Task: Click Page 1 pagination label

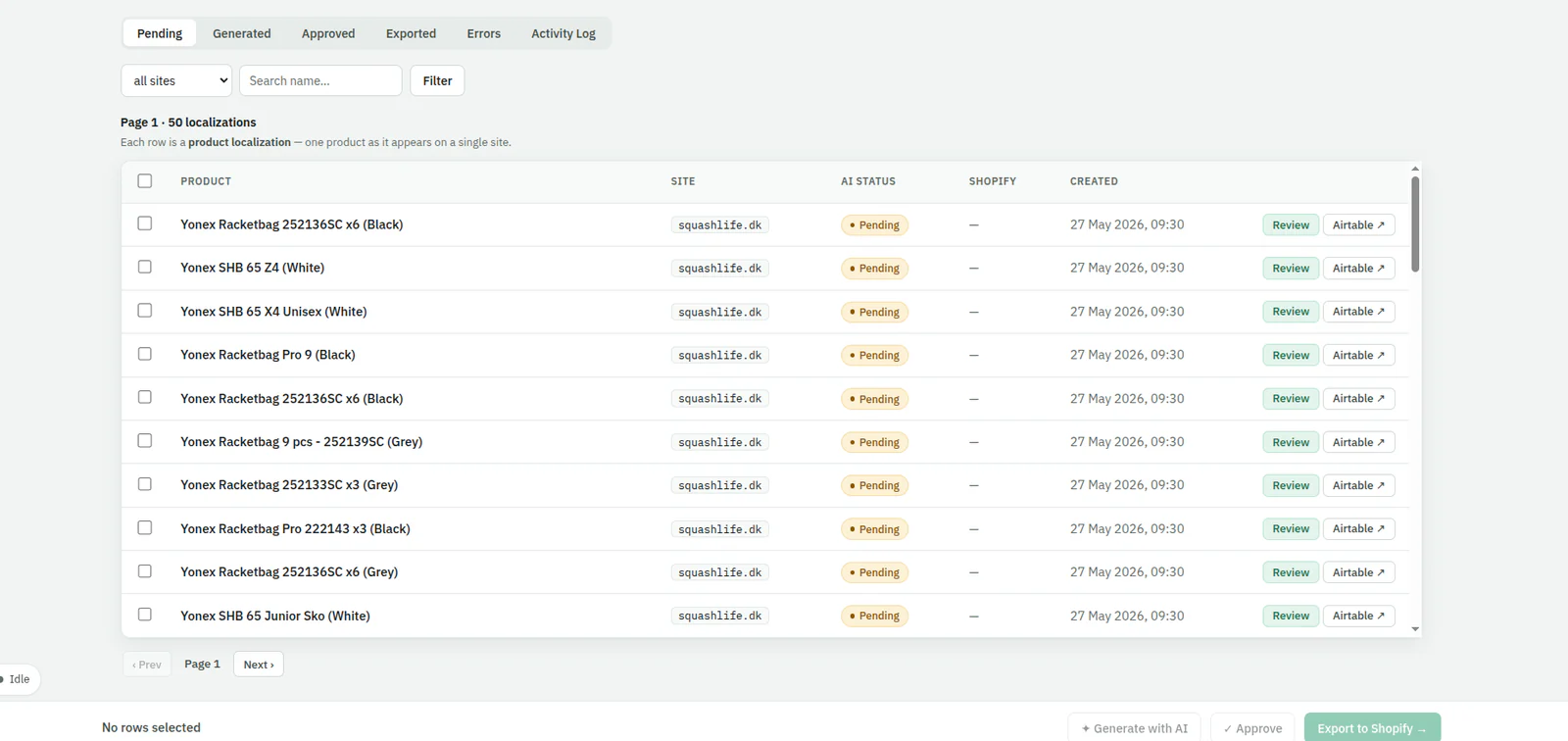Action: pos(202,664)
